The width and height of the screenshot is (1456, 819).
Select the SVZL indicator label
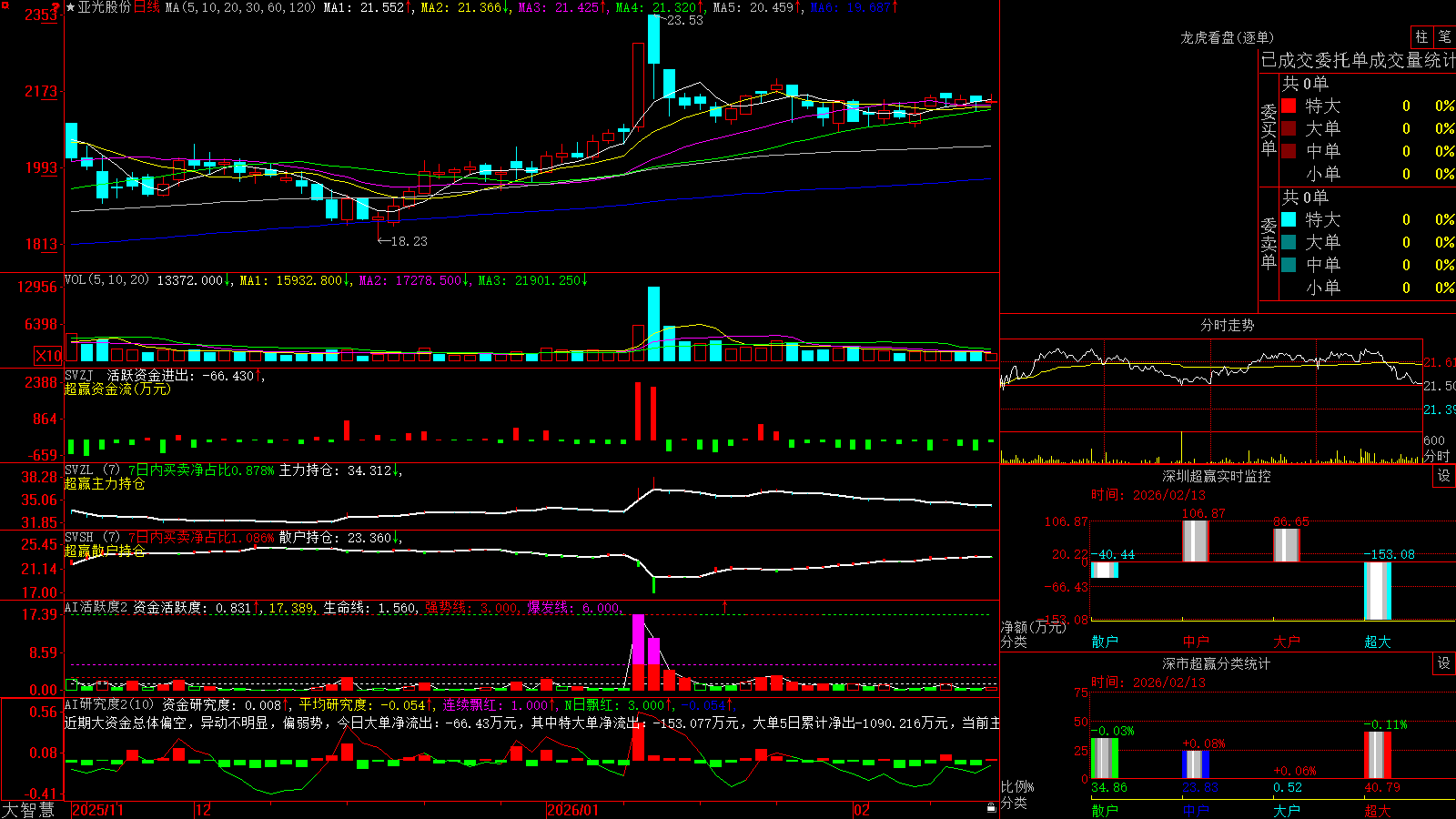[78, 470]
